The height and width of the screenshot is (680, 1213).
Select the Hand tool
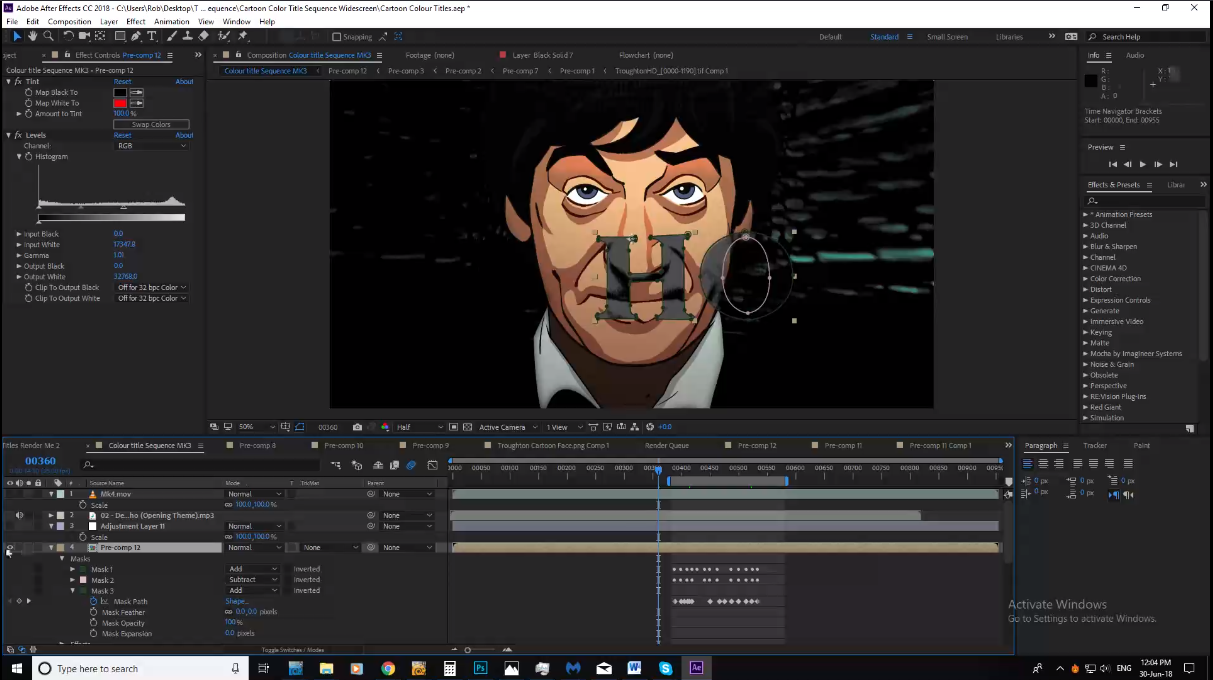click(x=32, y=36)
